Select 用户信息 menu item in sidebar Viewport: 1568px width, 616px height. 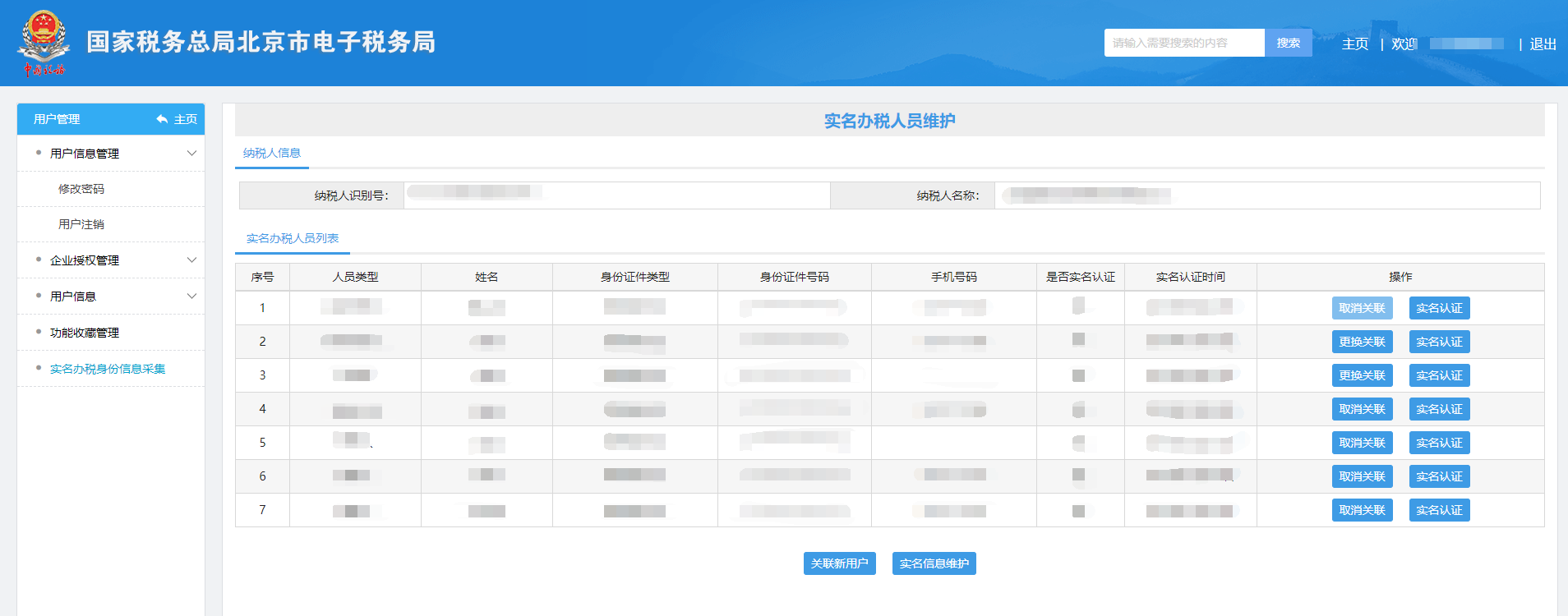pos(73,297)
